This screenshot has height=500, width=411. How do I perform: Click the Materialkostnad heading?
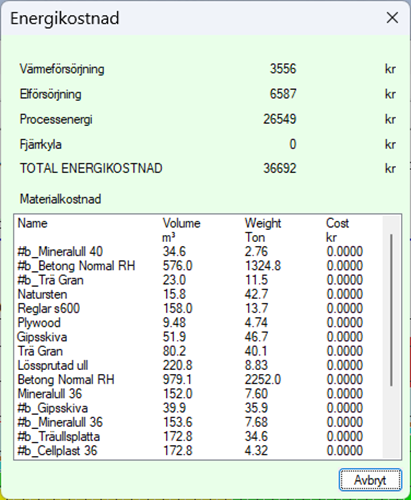(x=60, y=199)
